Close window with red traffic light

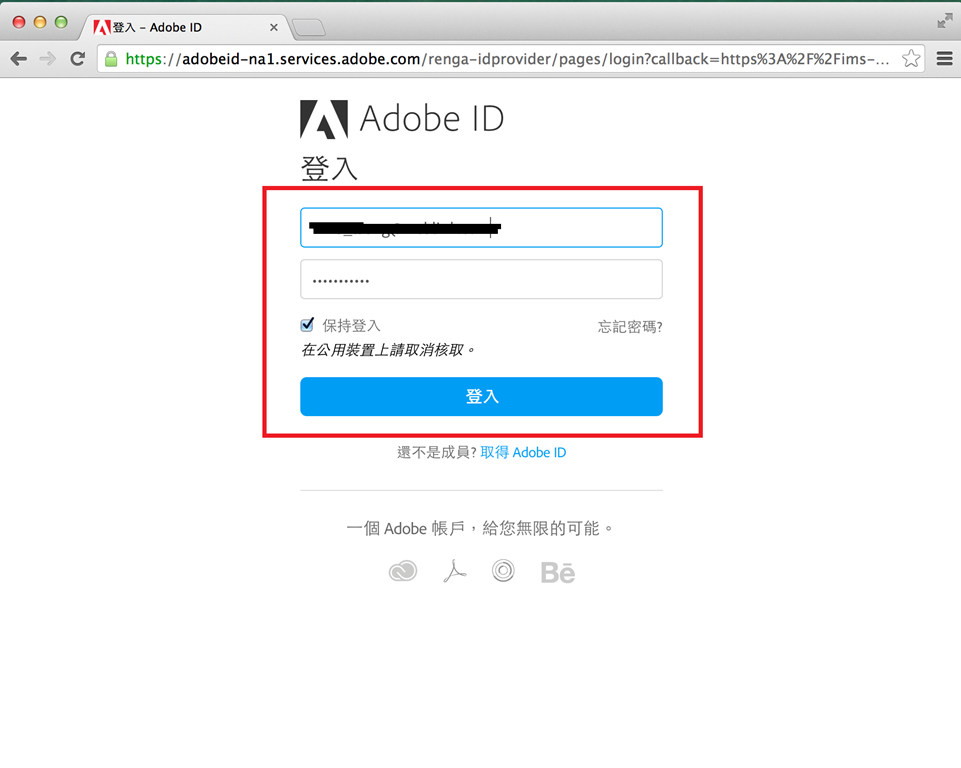(x=19, y=22)
